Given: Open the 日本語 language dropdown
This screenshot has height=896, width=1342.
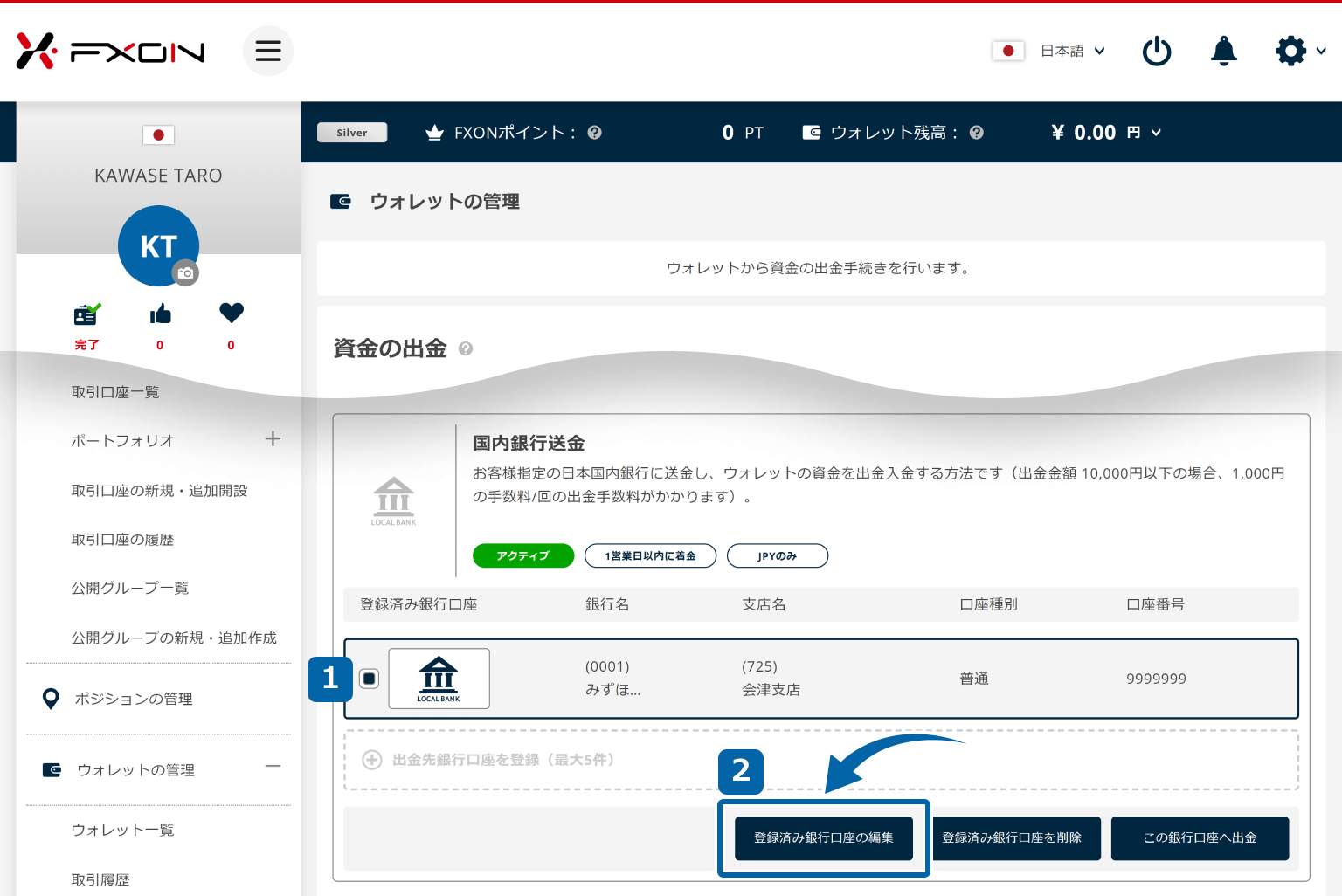Looking at the screenshot, I should 1072,51.
